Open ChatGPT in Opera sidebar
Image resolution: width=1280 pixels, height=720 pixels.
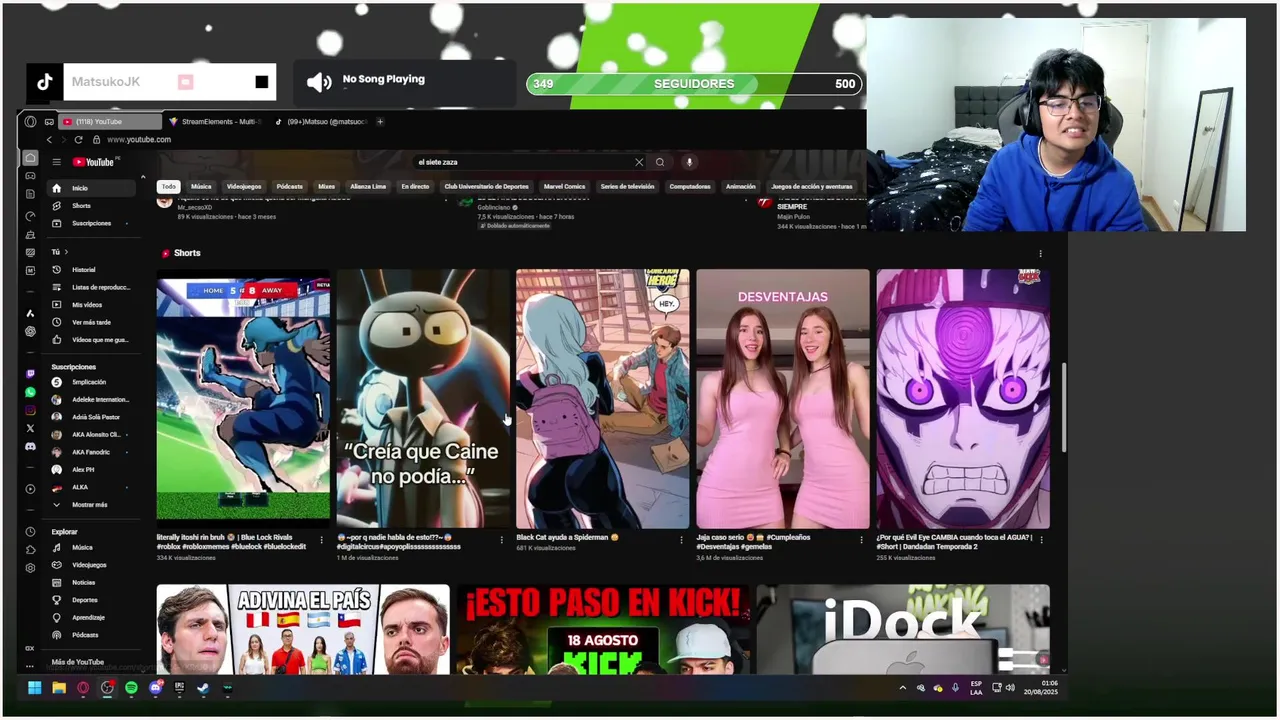click(30, 331)
